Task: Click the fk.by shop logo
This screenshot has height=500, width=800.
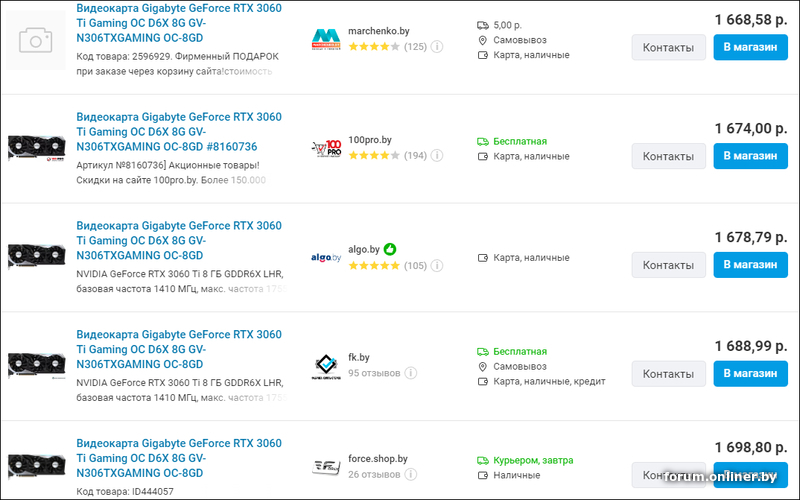Action: pos(326,366)
